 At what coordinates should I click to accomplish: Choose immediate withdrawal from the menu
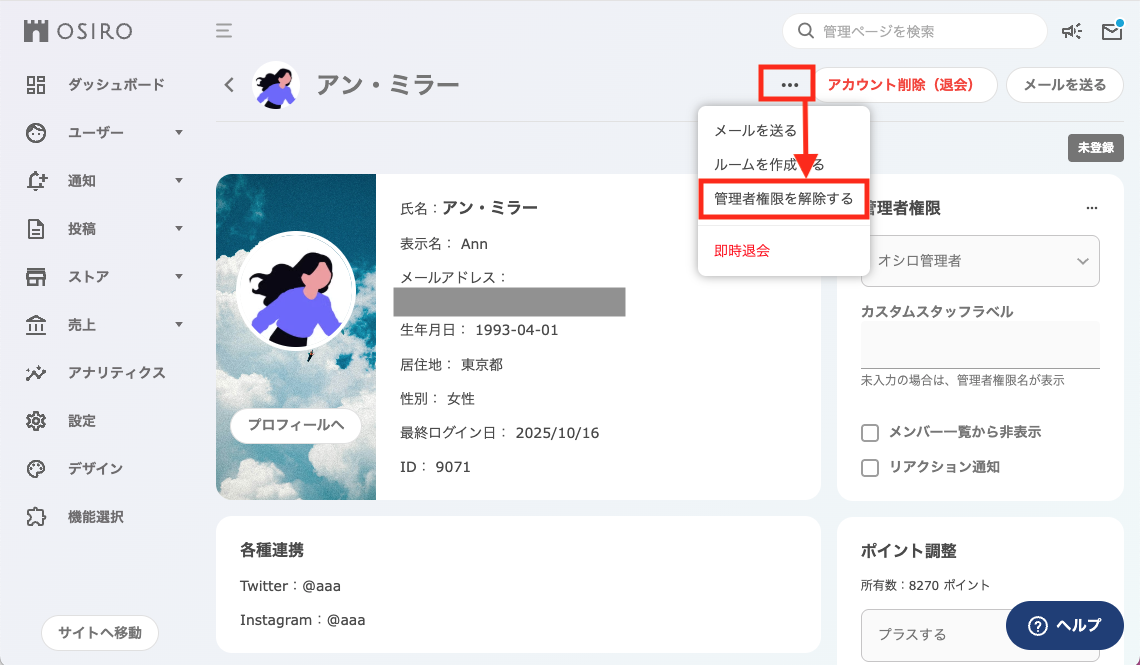742,251
